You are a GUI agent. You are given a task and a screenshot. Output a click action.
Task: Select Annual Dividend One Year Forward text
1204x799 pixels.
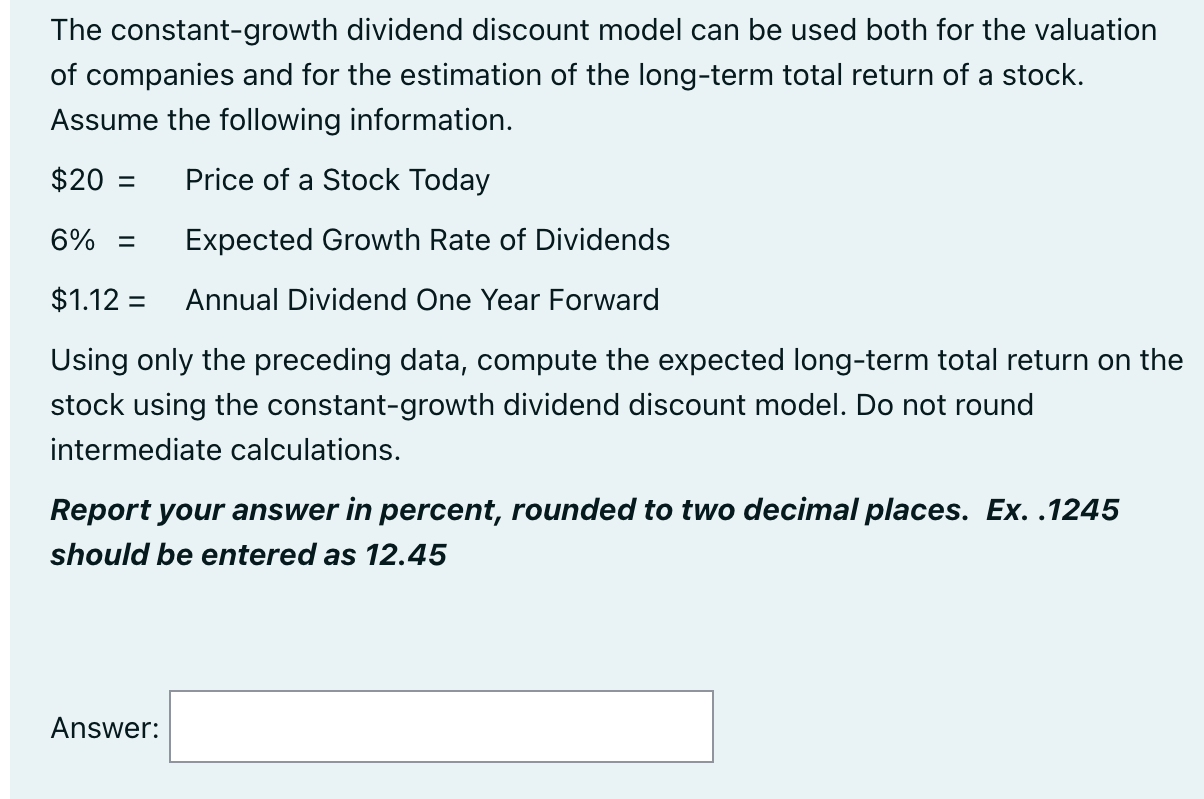tap(422, 300)
